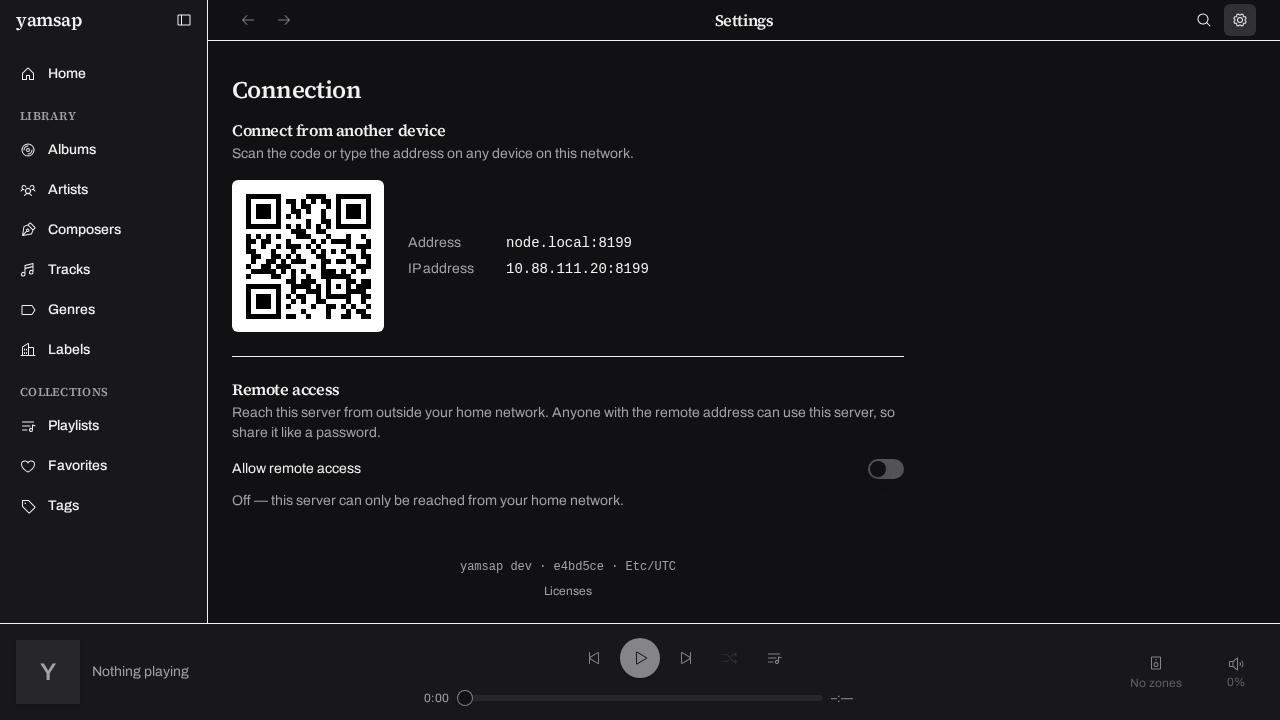The width and height of the screenshot is (1280, 720).
Task: Click the yamsap logo title
Action: click(x=49, y=20)
